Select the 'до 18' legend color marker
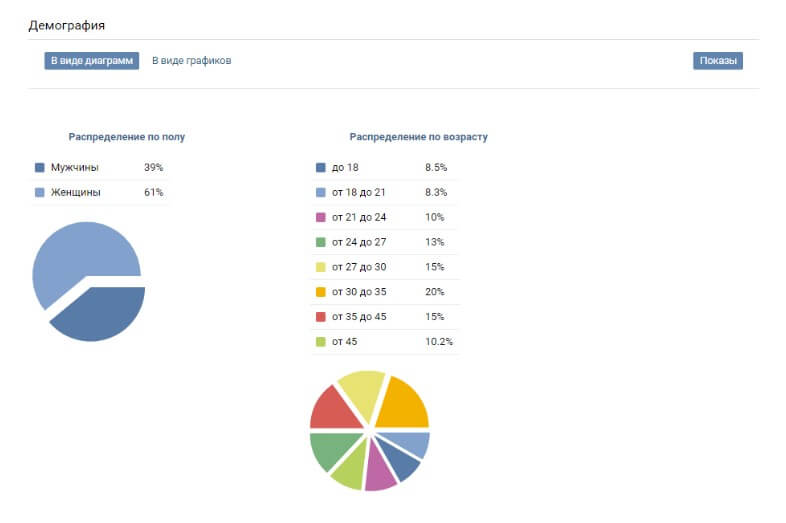 (321, 168)
